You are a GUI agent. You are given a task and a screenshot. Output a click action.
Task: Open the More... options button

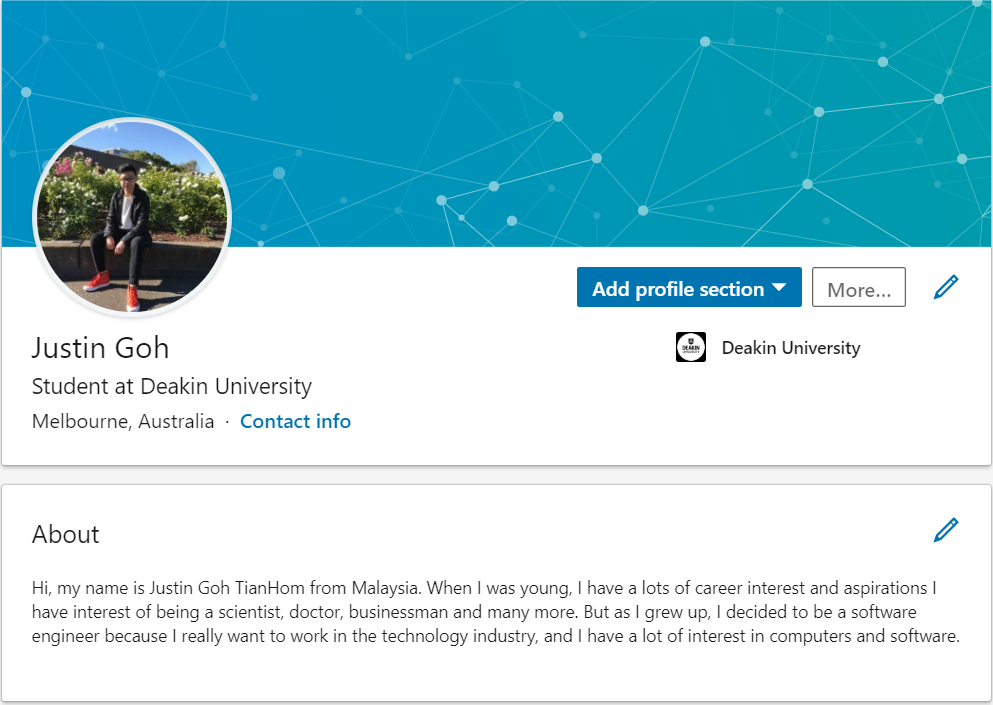pyautogui.click(x=858, y=288)
